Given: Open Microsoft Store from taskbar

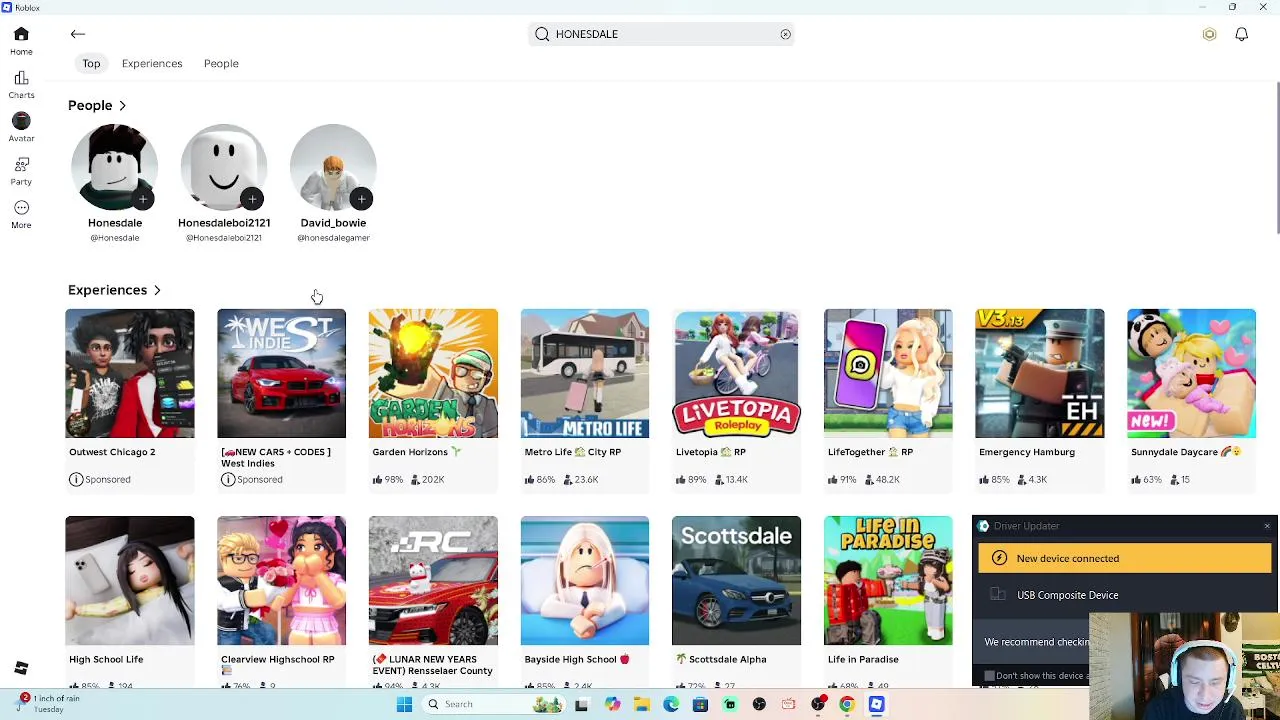Looking at the screenshot, I should 700,704.
